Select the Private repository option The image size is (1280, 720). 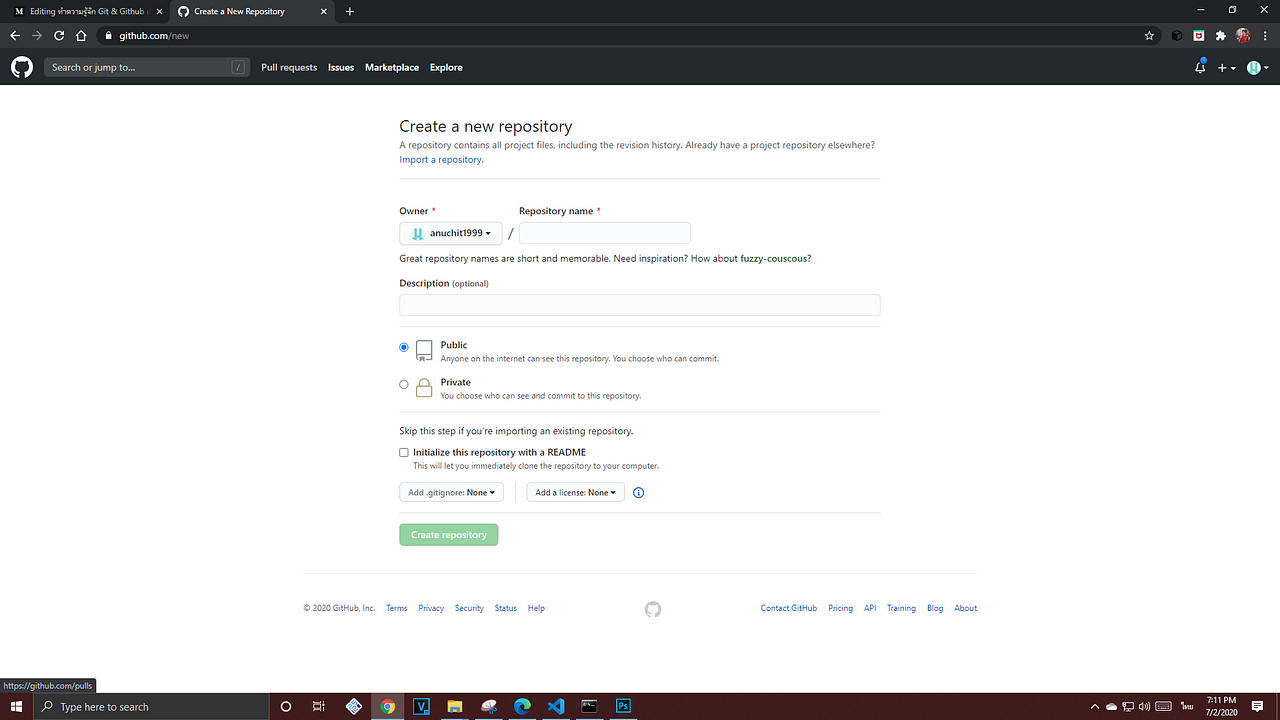coord(403,384)
